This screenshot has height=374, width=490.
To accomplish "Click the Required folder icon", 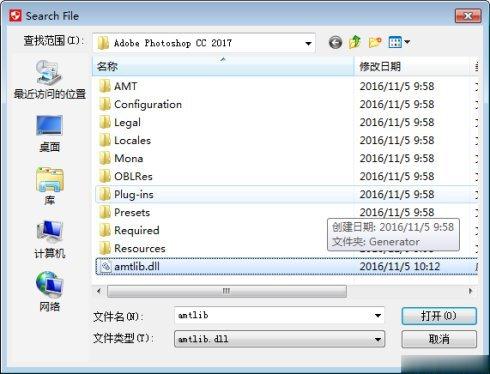I will (x=105, y=230).
